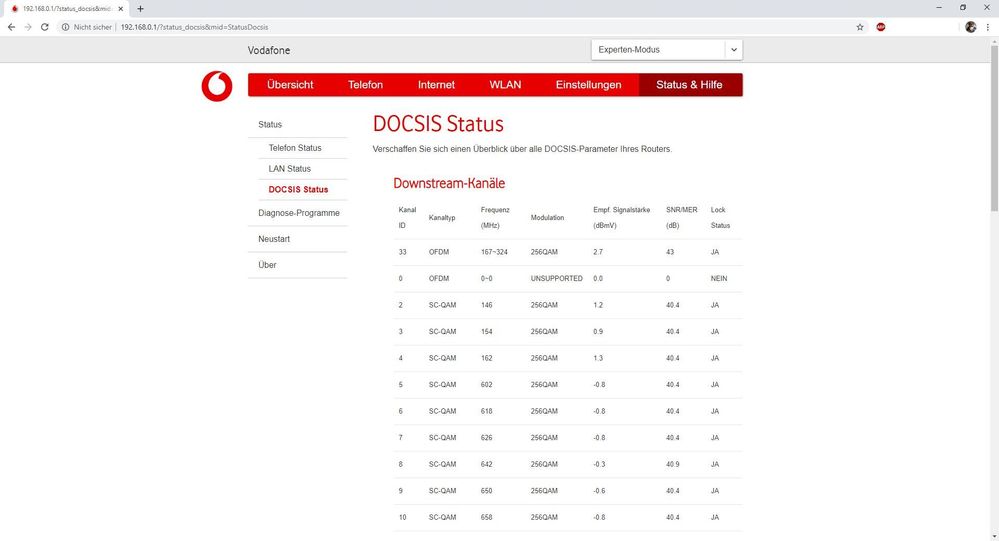This screenshot has width=999, height=541.
Task: Open Über in the sidebar
Action: pos(267,265)
